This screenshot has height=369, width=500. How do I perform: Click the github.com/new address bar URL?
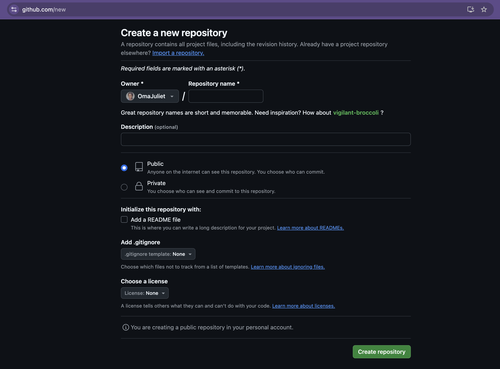[44, 10]
